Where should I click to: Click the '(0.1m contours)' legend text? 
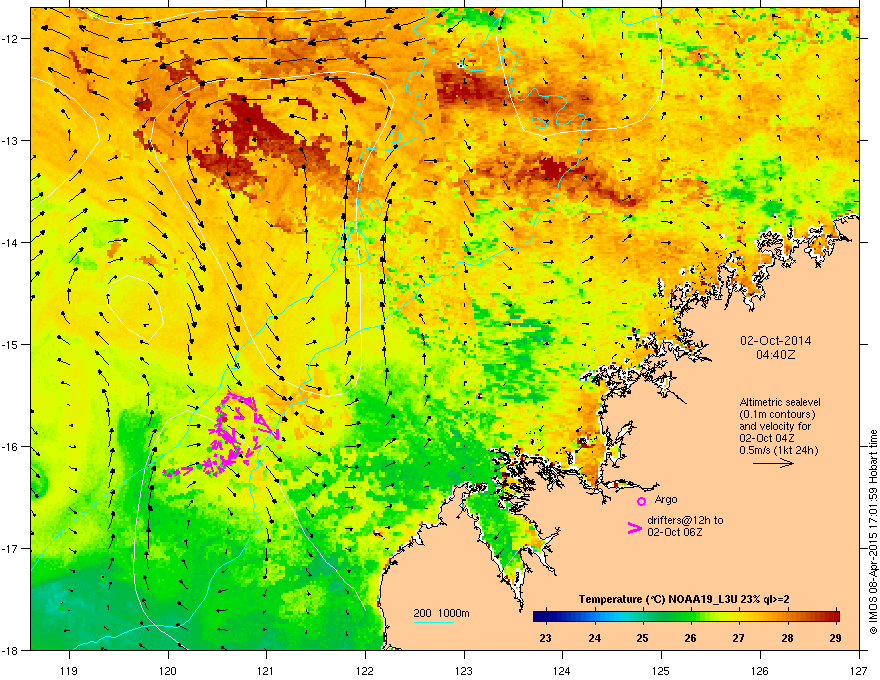pos(777,415)
